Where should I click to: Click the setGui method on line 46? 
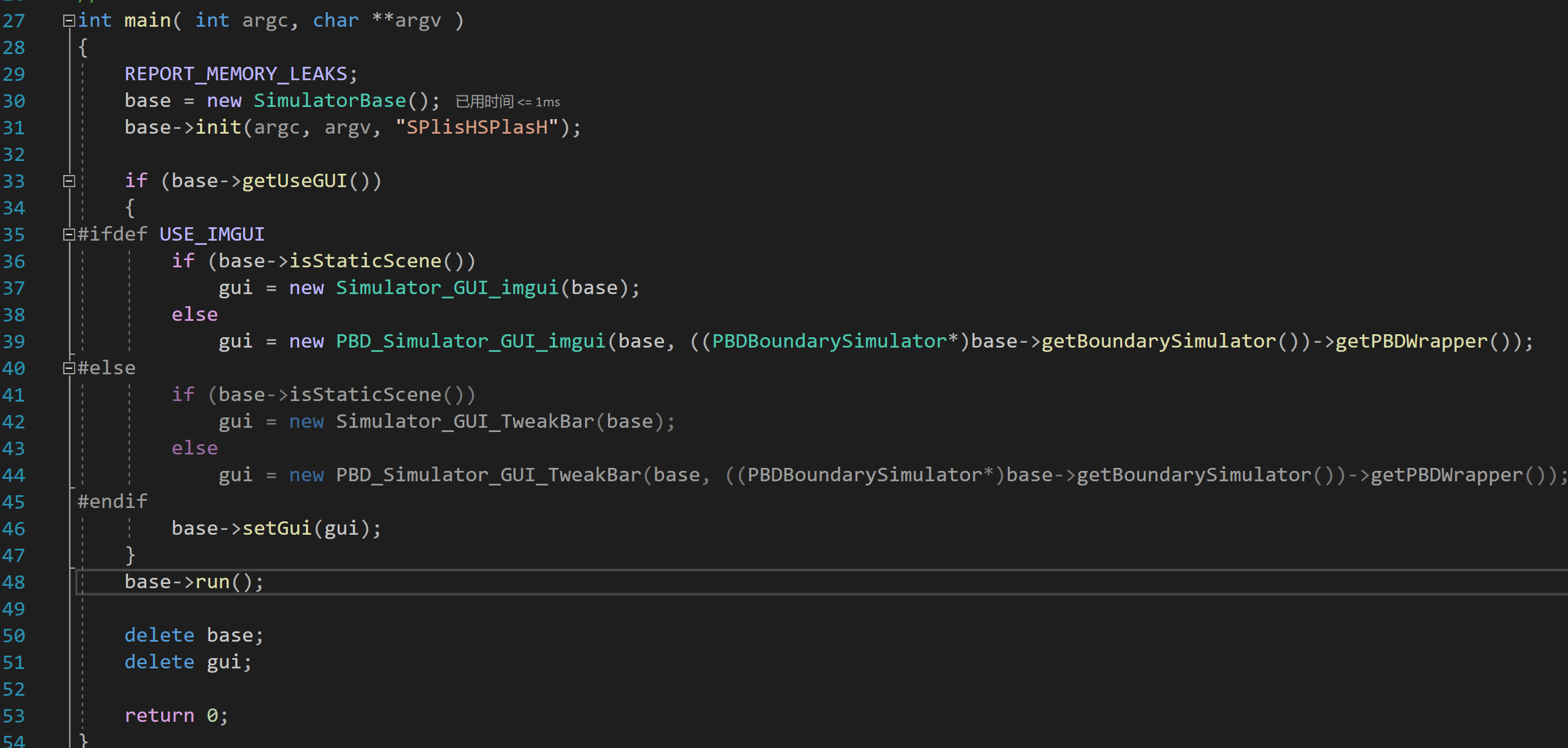coord(276,528)
